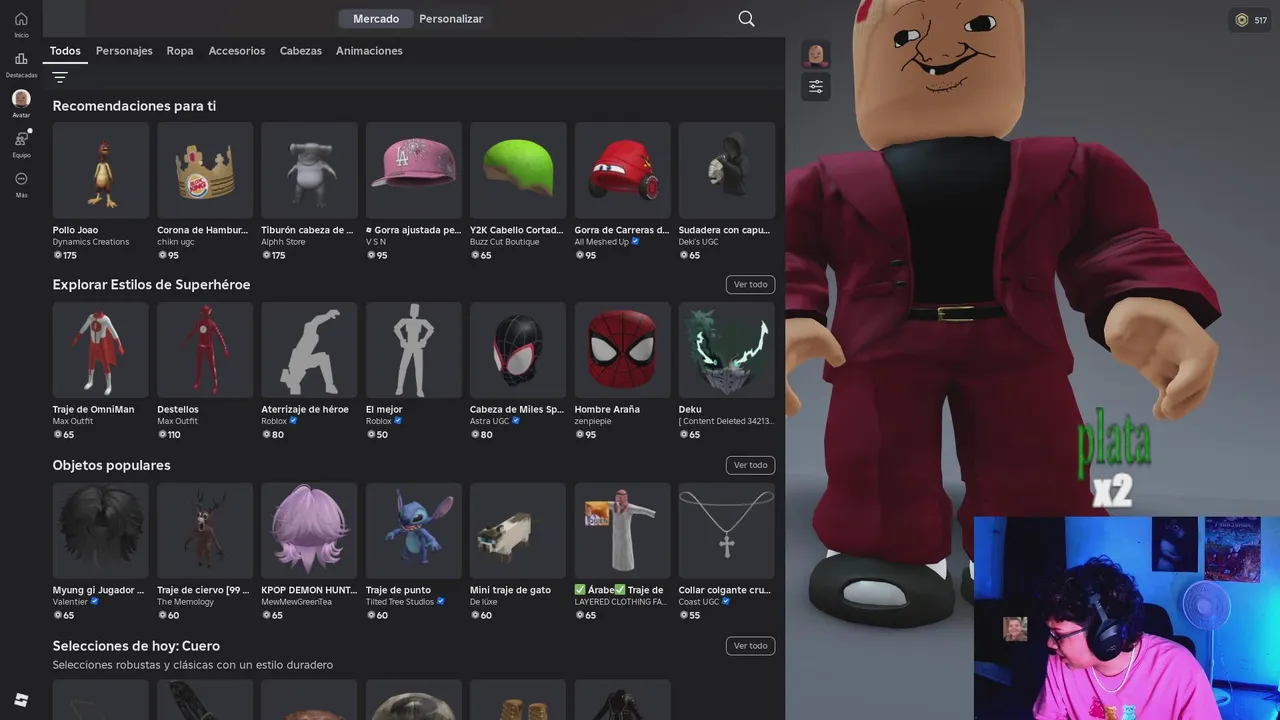The image size is (1280, 720).
Task: Select the Todos tab
Action: 65,51
